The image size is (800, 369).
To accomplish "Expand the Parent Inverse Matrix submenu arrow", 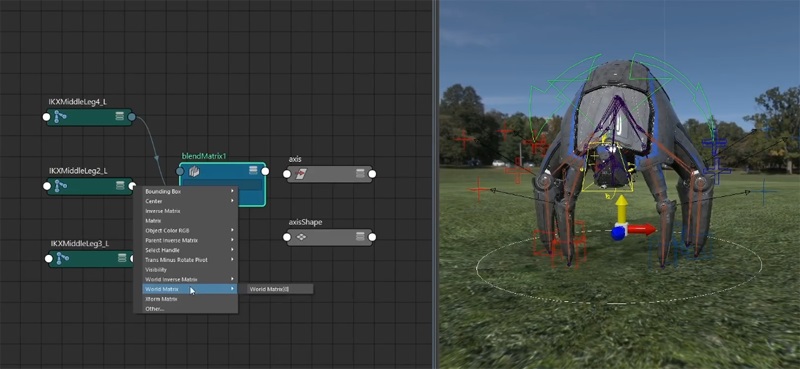I will (x=232, y=240).
